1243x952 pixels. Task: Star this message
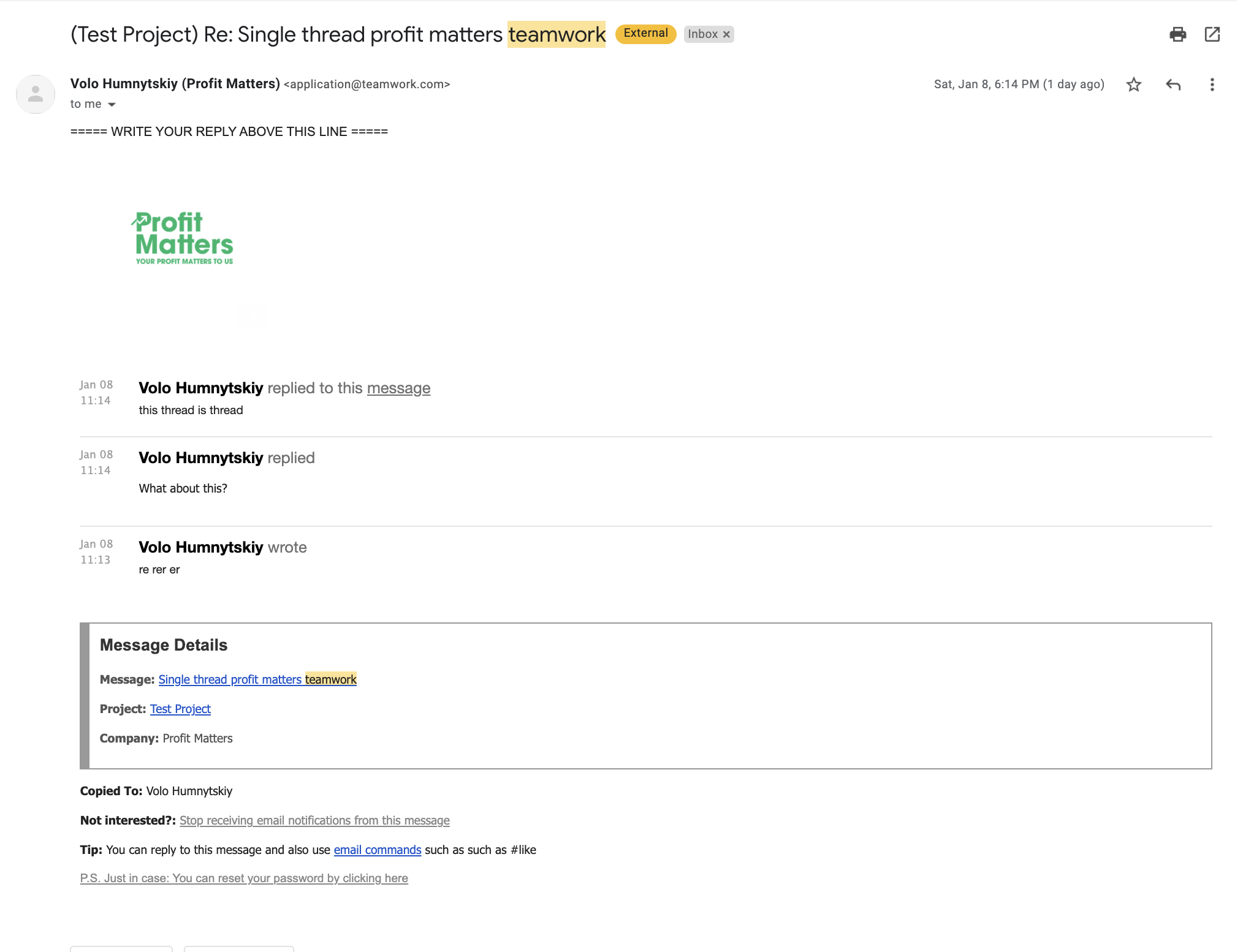(1133, 85)
